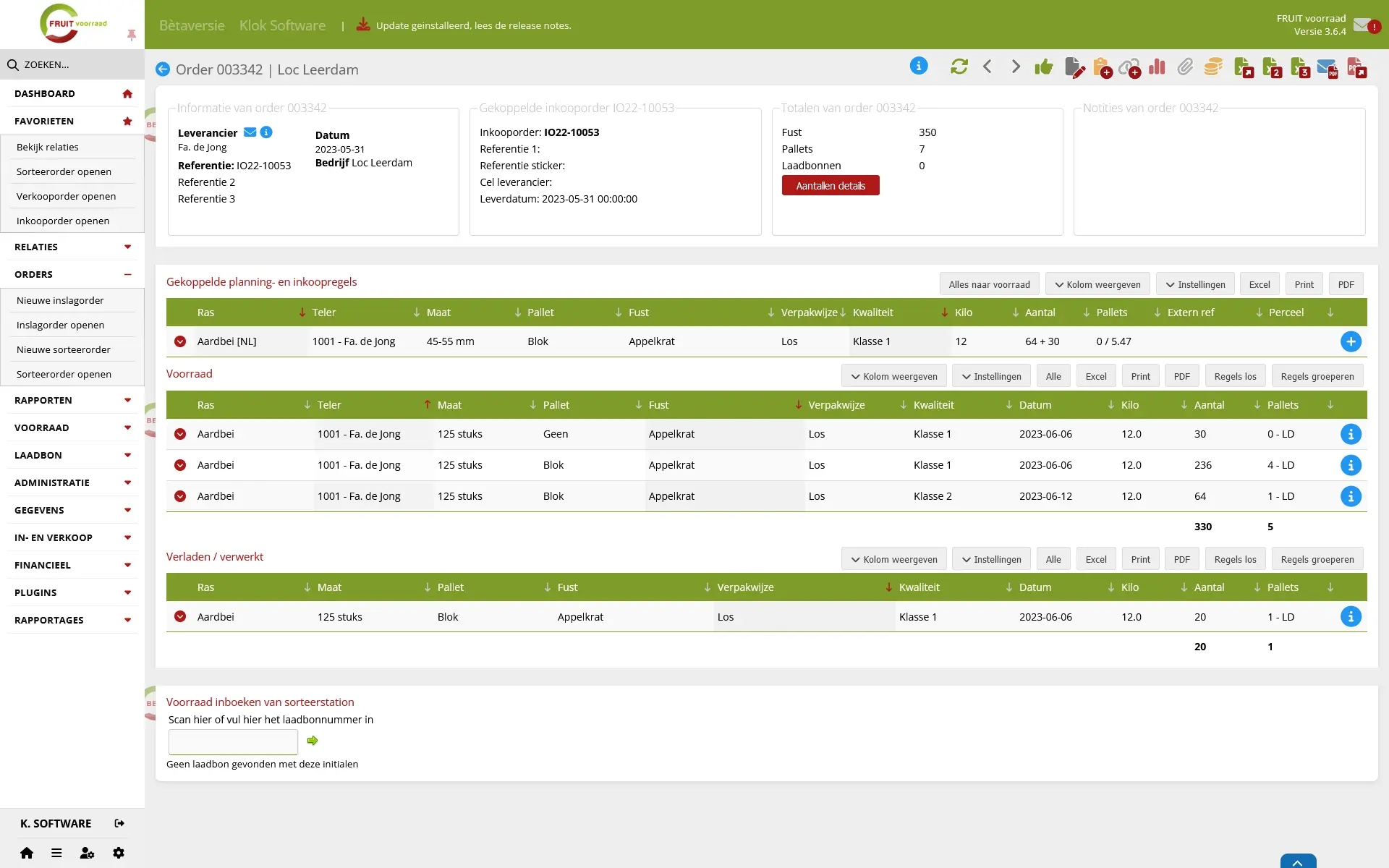The width and height of the screenshot is (1389, 868).
Task: Open Kolom weergeven dropdown in Verladen section
Action: click(x=894, y=559)
